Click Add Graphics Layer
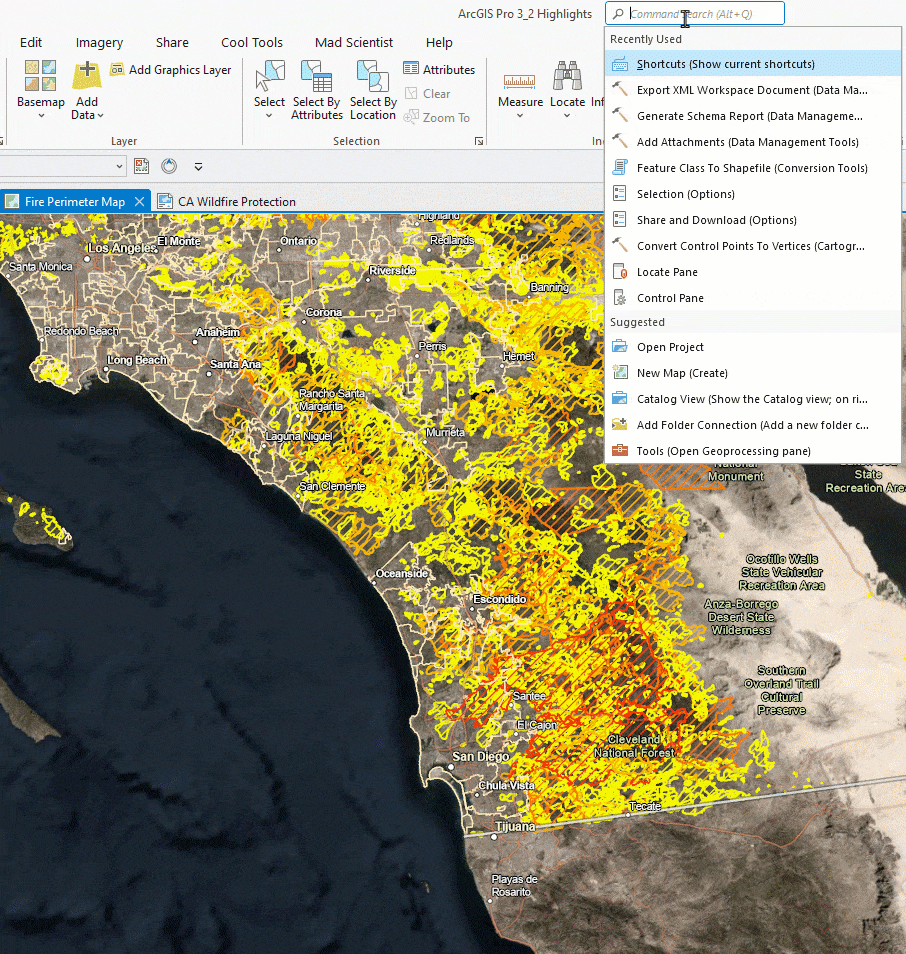The height and width of the screenshot is (954, 906). pos(171,69)
